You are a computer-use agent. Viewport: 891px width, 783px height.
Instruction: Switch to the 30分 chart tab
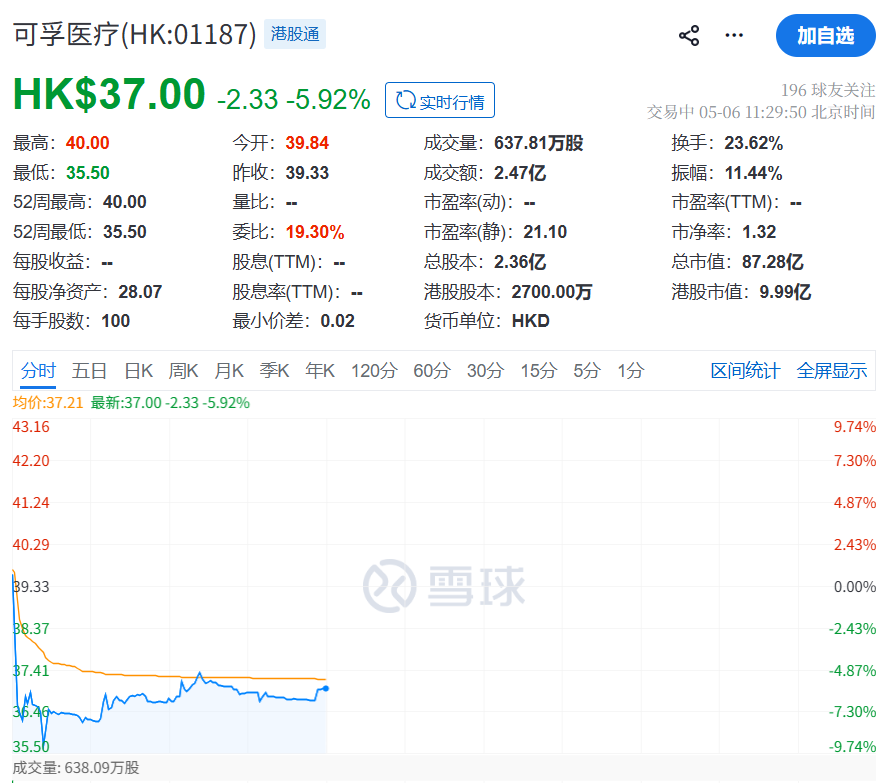(x=485, y=370)
